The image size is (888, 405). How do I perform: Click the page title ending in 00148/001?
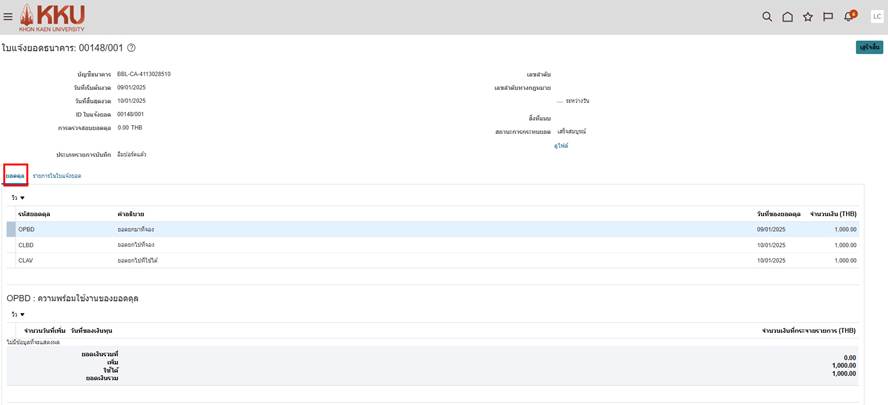pyautogui.click(x=62, y=48)
